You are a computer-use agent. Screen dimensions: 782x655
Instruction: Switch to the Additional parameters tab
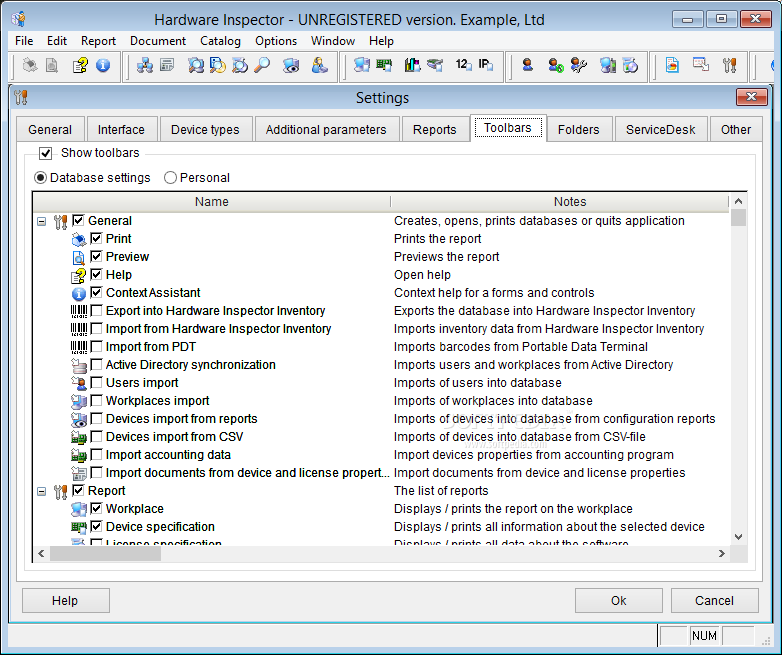tap(326, 130)
